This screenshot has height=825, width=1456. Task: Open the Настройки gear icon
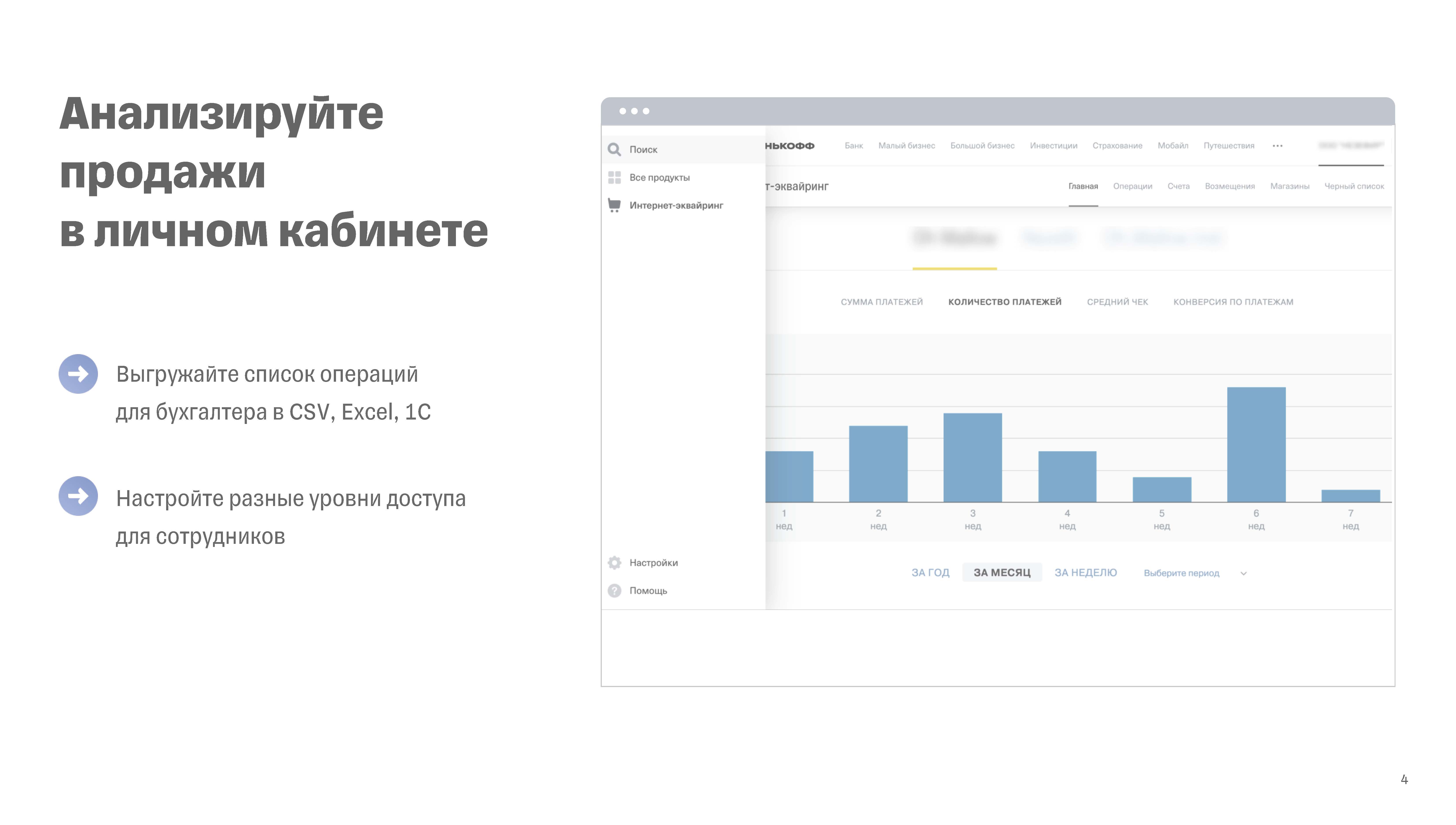tap(614, 563)
